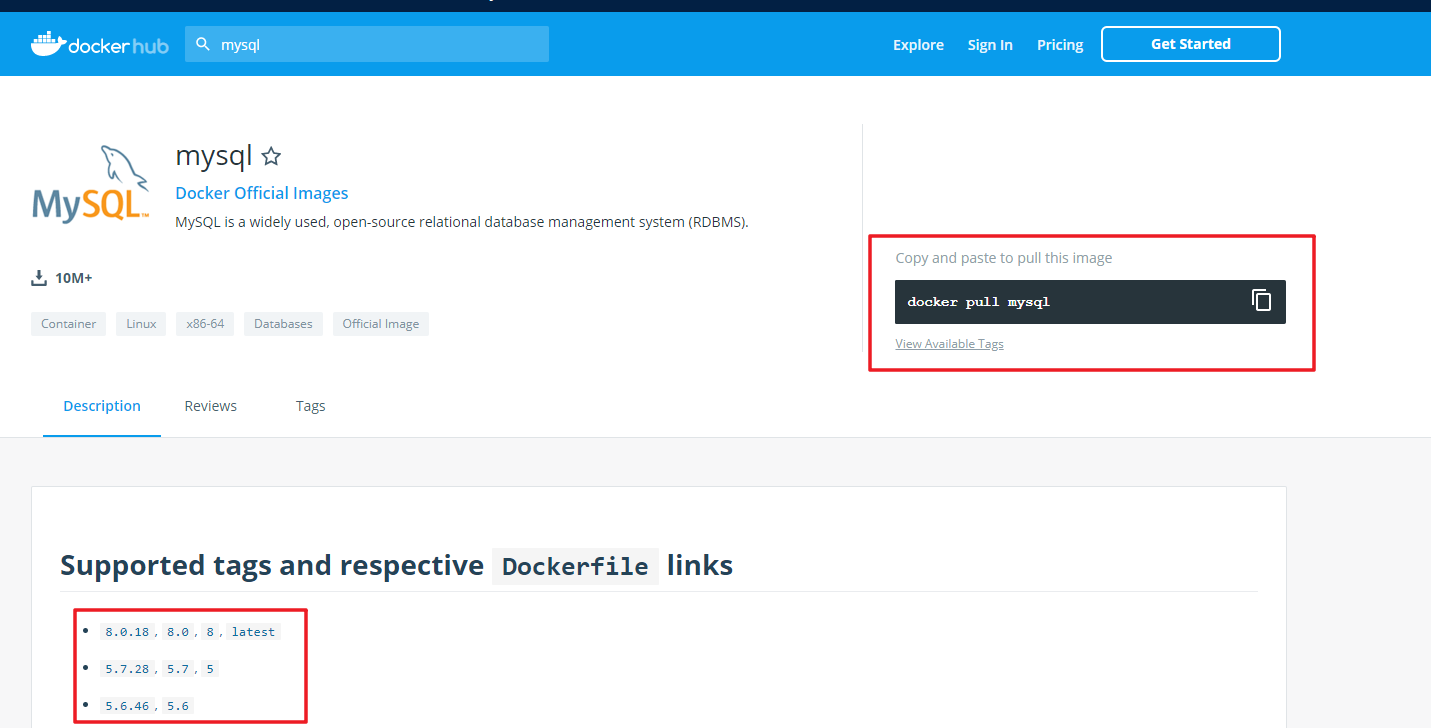1431x728 pixels.
Task: Open the 5.7 tag link
Action: pyautogui.click(x=178, y=669)
